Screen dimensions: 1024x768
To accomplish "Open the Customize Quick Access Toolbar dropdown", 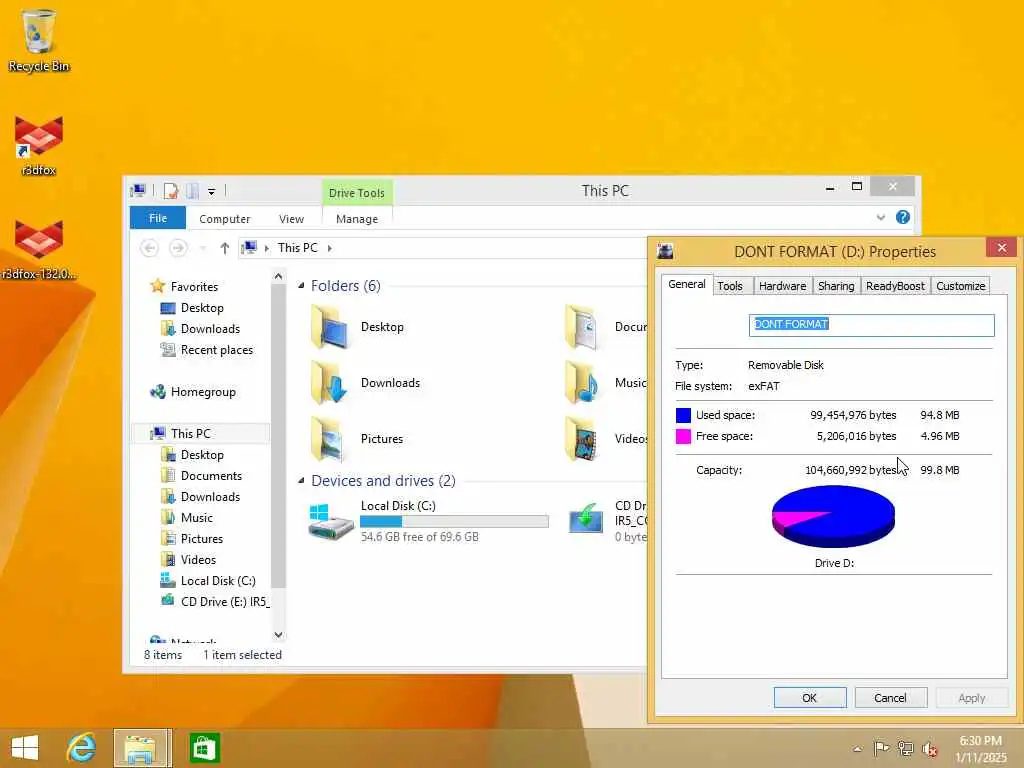I will pyautogui.click(x=212, y=191).
